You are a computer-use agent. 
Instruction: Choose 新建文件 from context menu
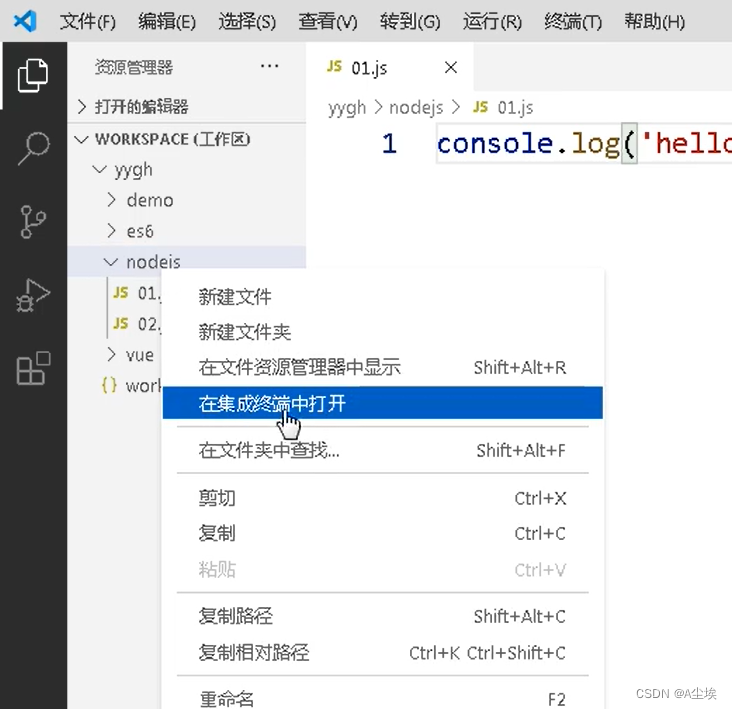coord(383,297)
